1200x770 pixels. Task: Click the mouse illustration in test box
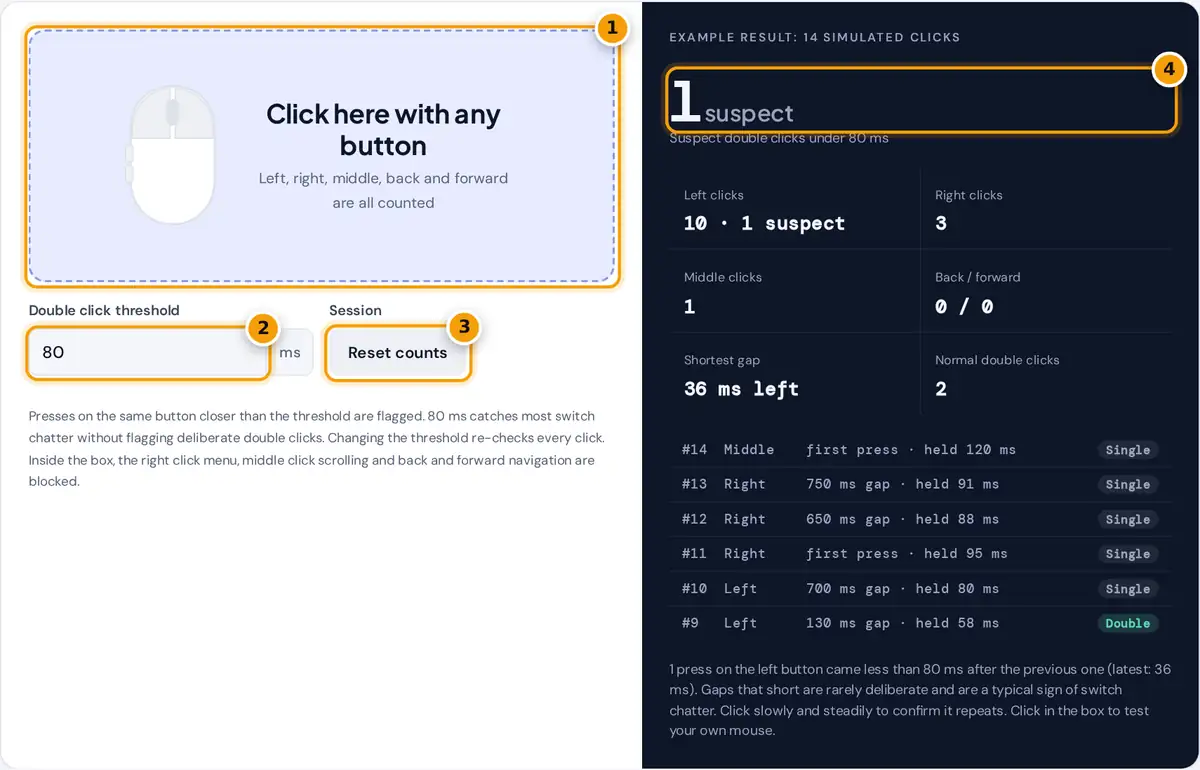(172, 154)
